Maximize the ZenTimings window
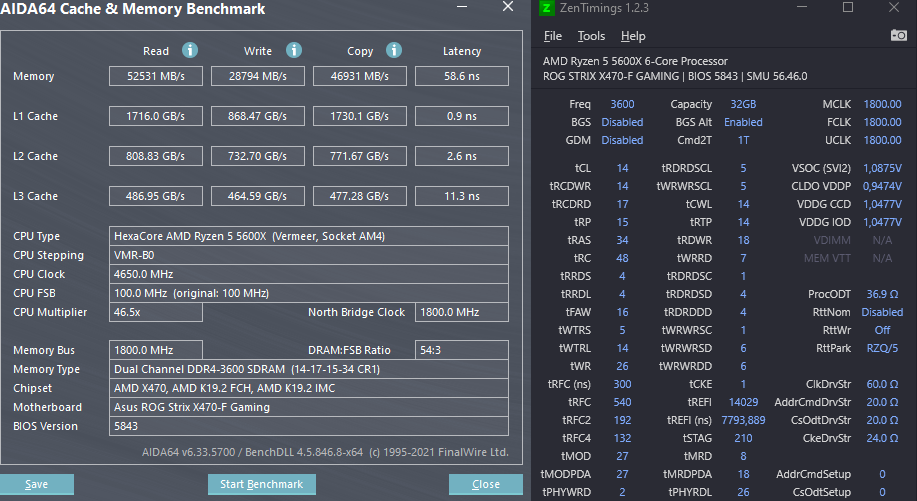Viewport: 917px width, 501px height. 847,8
